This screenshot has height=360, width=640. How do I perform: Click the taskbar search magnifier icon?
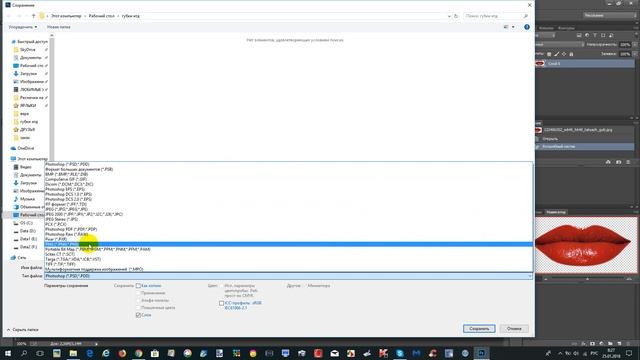click(24, 353)
